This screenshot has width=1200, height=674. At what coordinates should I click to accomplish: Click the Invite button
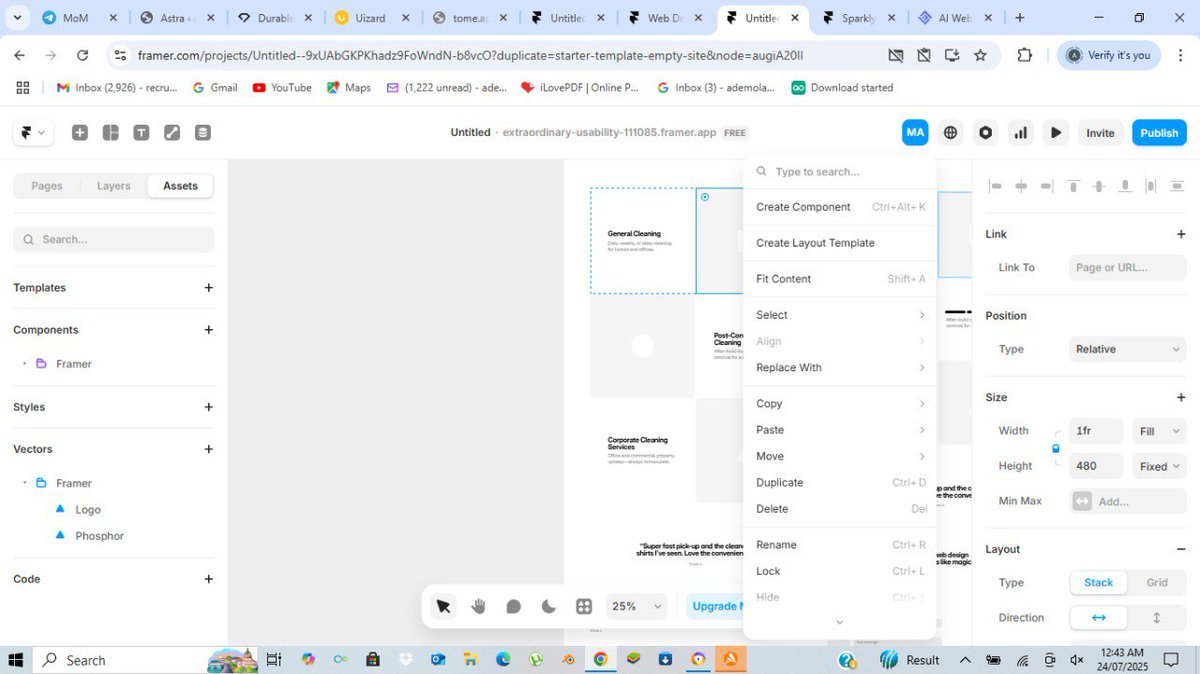pyautogui.click(x=1100, y=132)
